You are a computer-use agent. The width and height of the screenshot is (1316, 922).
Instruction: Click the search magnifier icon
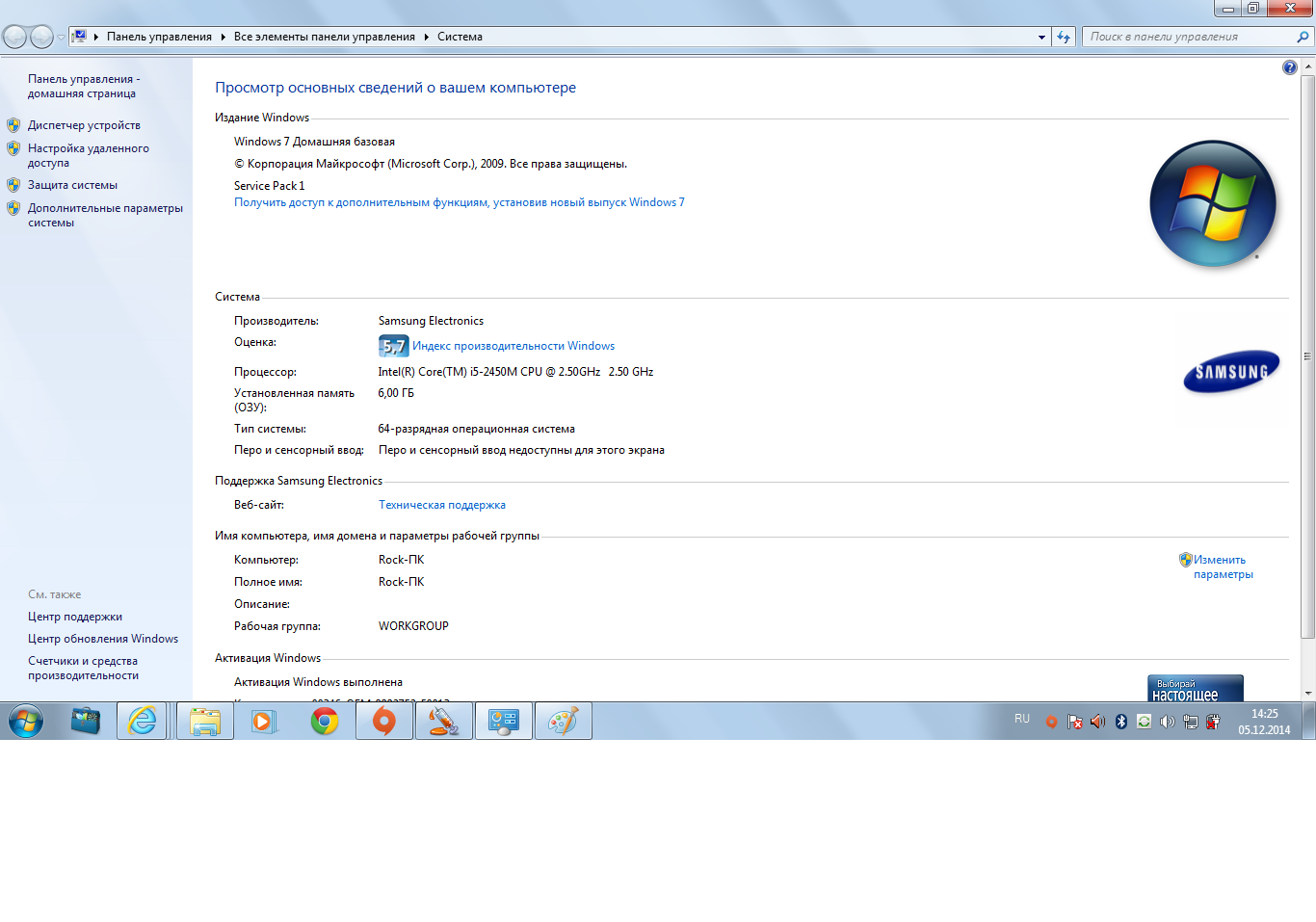pos(1303,37)
